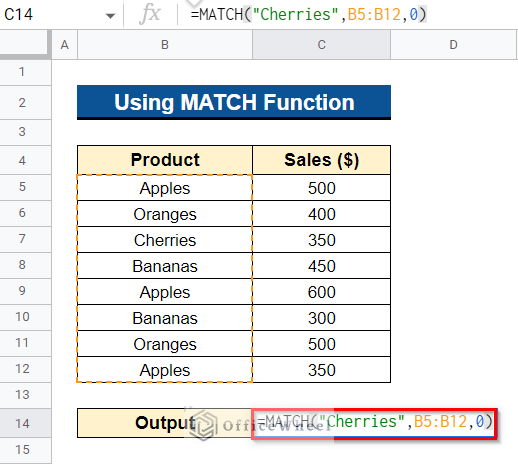Select the cell showing 600 sales

pyautogui.click(x=321, y=292)
